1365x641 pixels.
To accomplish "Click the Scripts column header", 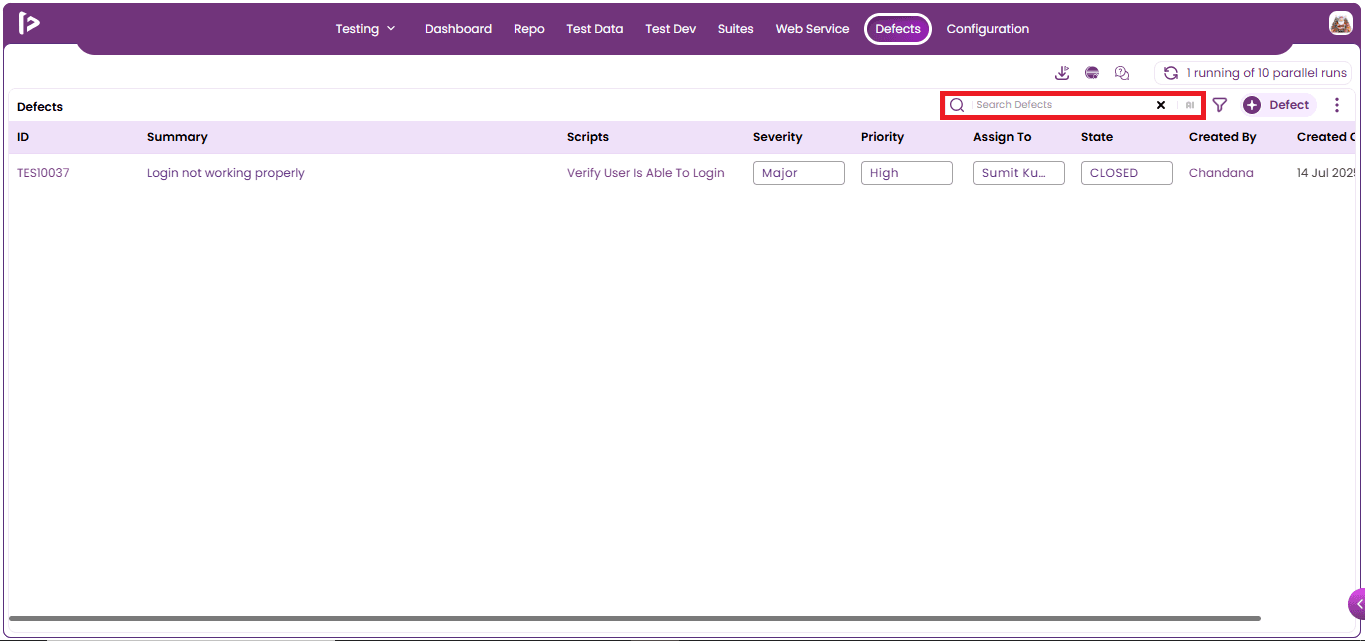I will pyautogui.click(x=588, y=137).
